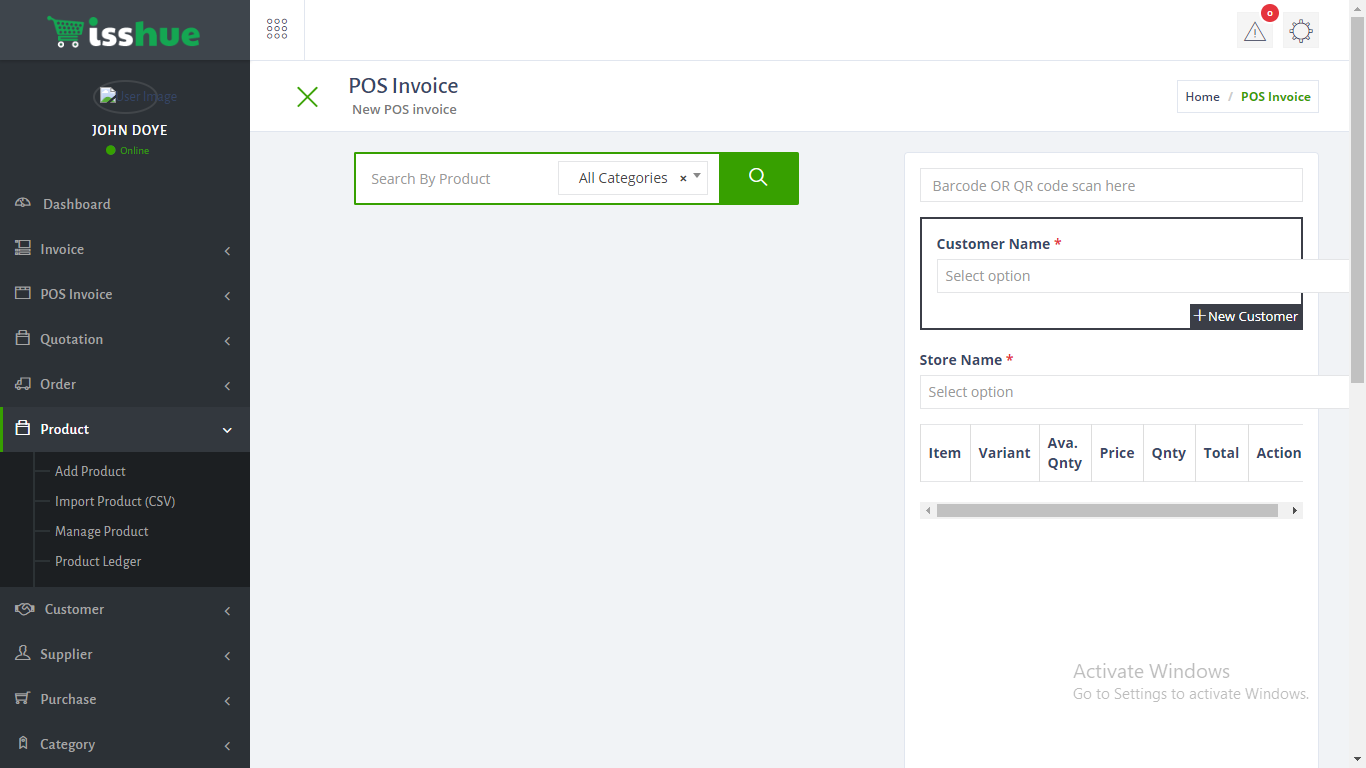Image resolution: width=1366 pixels, height=768 pixels.
Task: Select Add Product in sidebar
Action: pyautogui.click(x=90, y=471)
